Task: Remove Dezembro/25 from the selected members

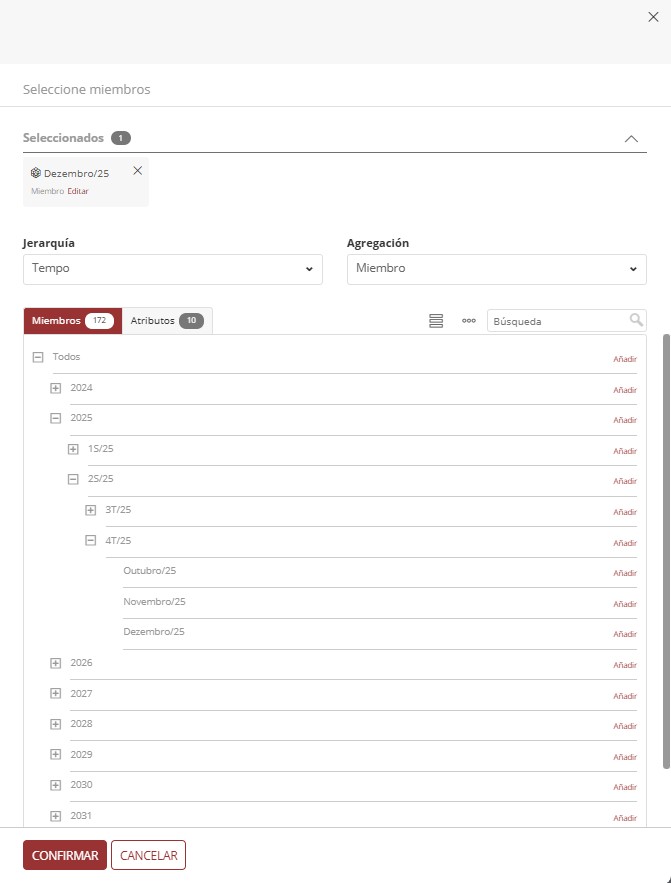Action: 137,171
